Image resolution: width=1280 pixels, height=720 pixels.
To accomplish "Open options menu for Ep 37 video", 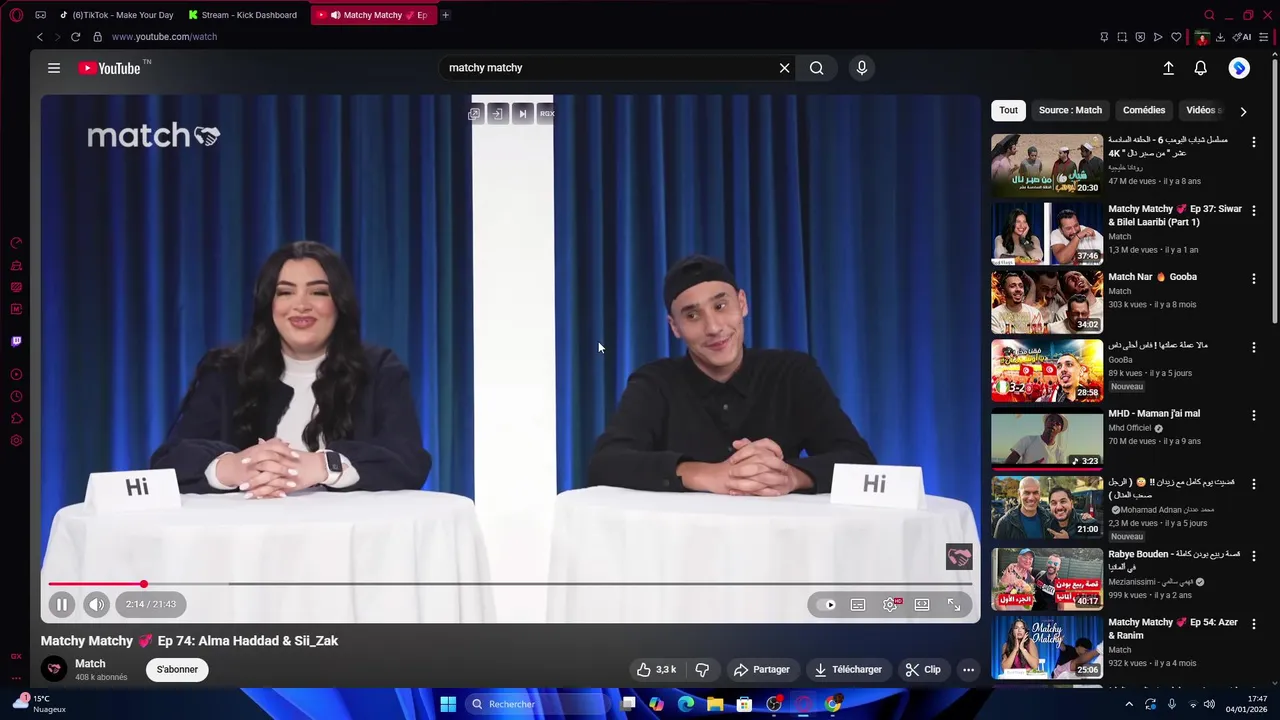I will click(1253, 211).
